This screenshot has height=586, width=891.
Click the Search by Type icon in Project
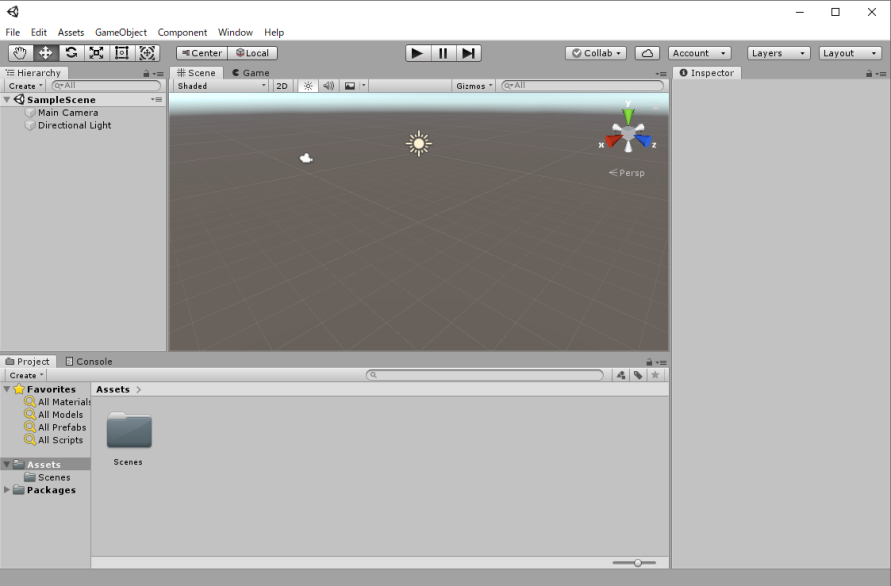coord(621,375)
